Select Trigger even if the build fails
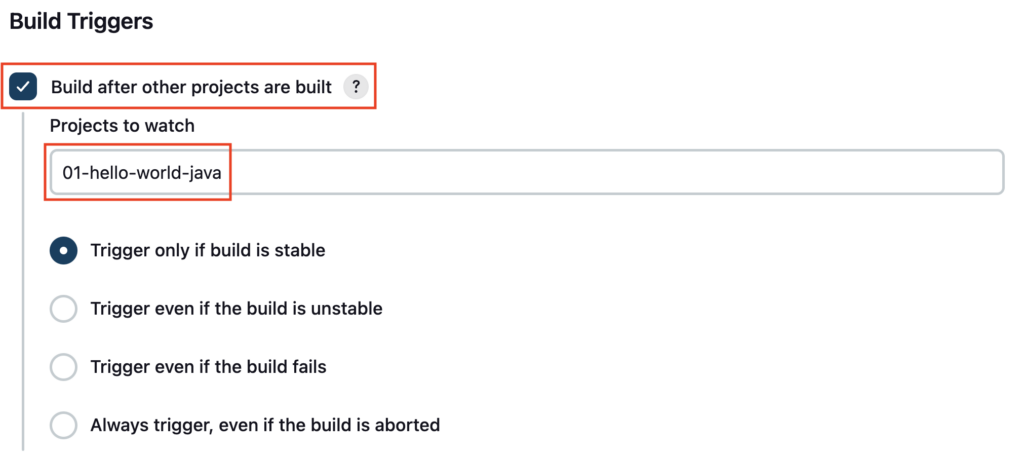 63,367
